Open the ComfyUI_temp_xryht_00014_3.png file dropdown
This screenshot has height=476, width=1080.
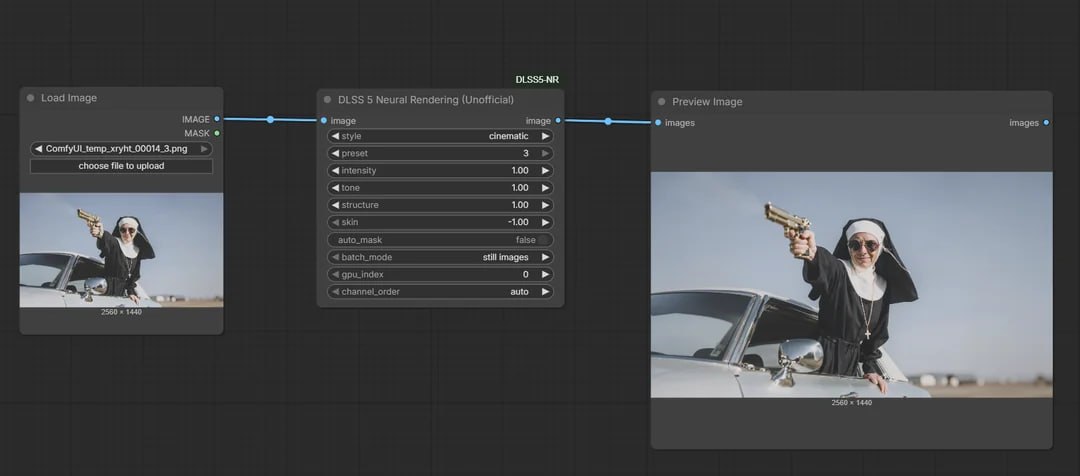[121, 149]
